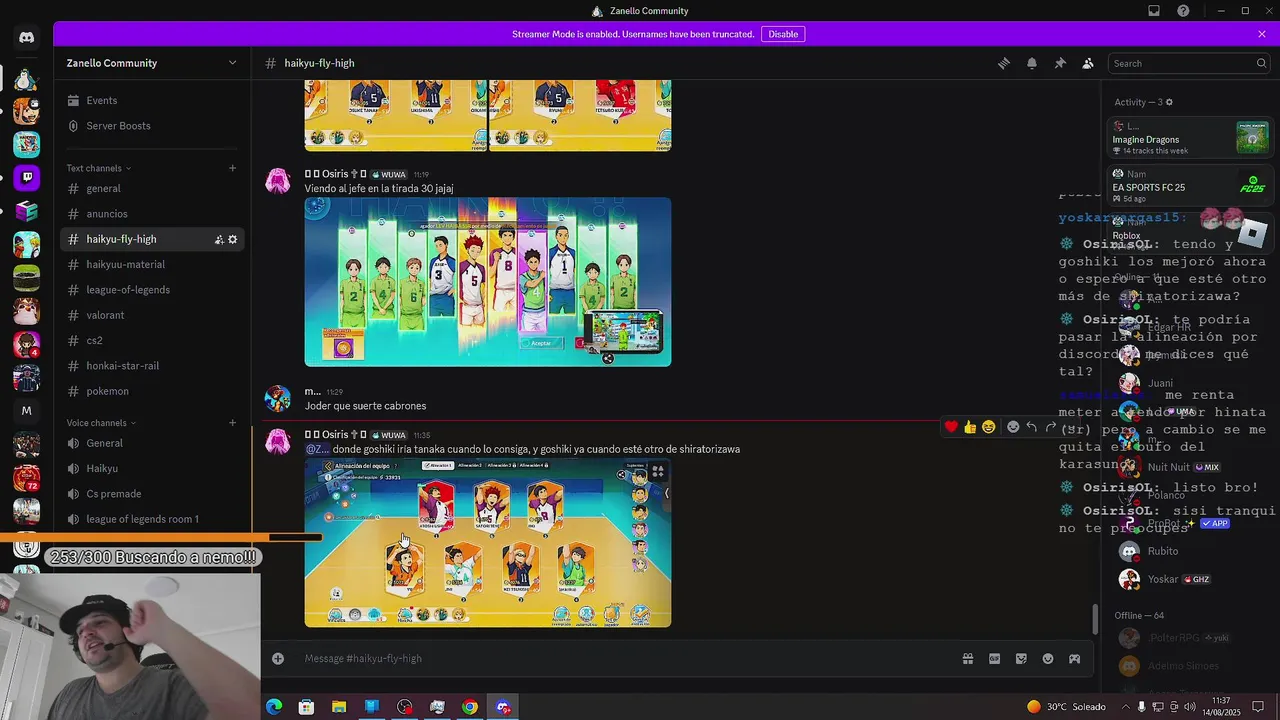Open Threads in channel header
The width and height of the screenshot is (1280, 720).
tap(1004, 63)
